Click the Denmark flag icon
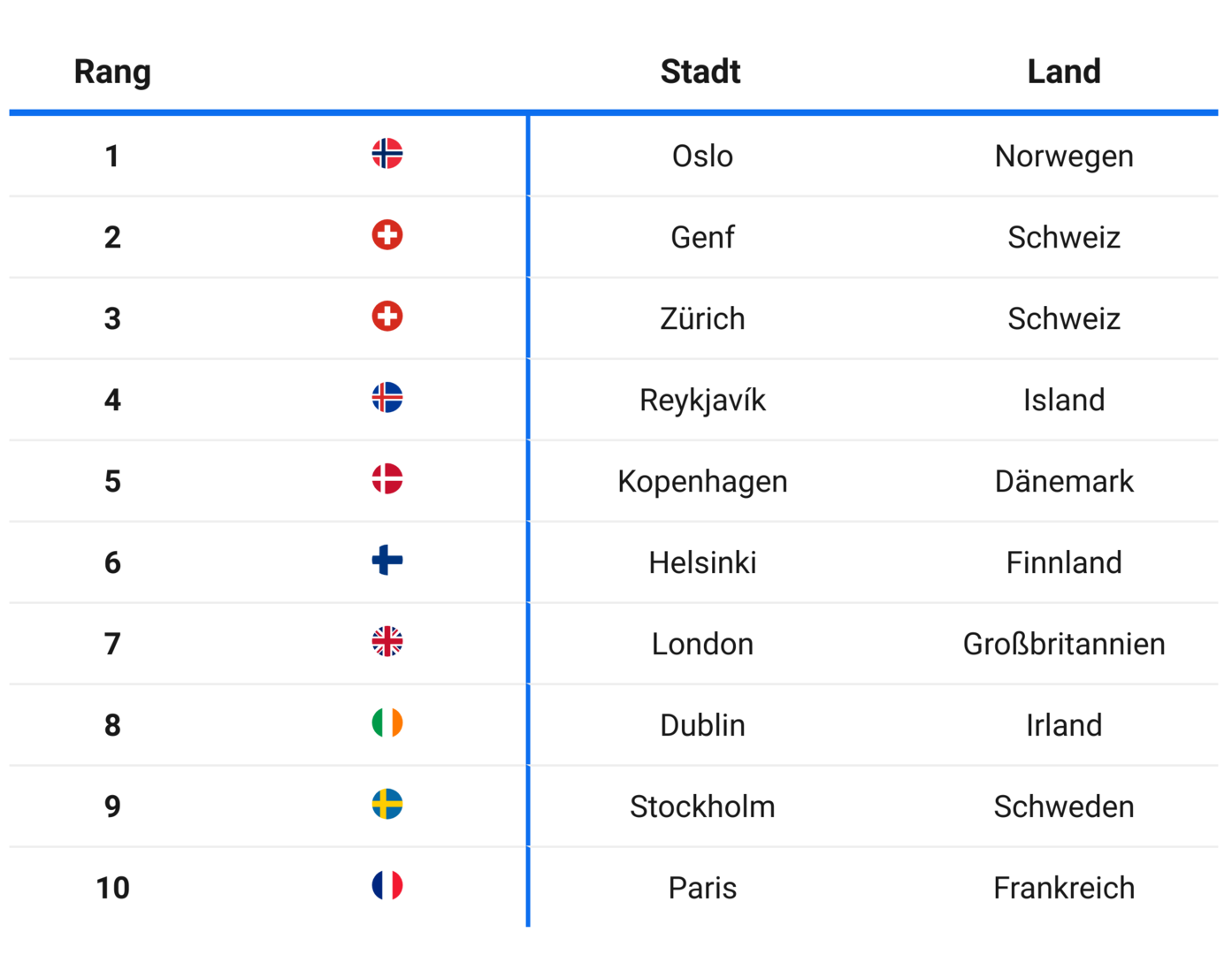 [x=387, y=479]
